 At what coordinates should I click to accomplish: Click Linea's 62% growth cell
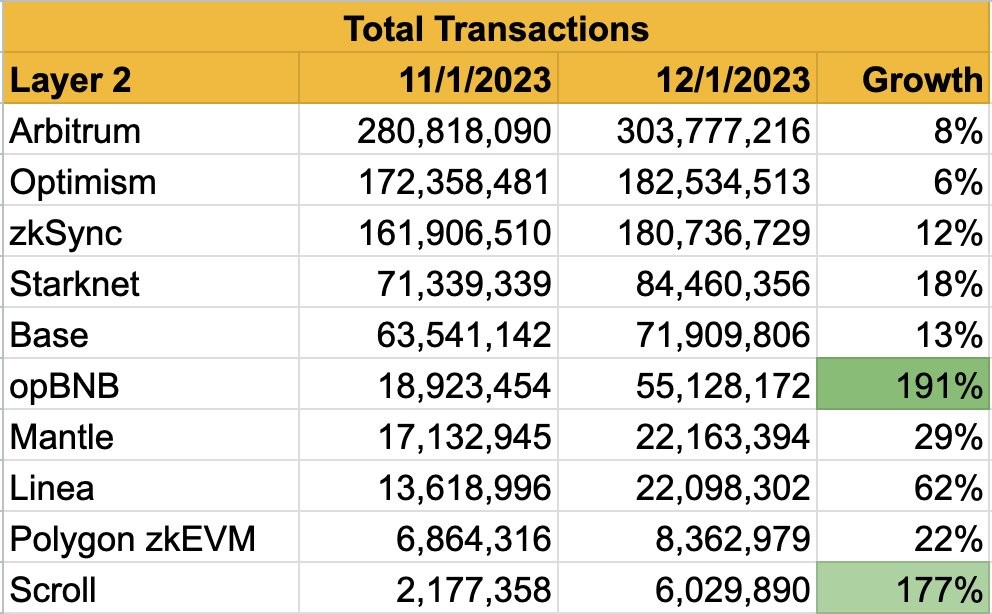pyautogui.click(x=901, y=488)
